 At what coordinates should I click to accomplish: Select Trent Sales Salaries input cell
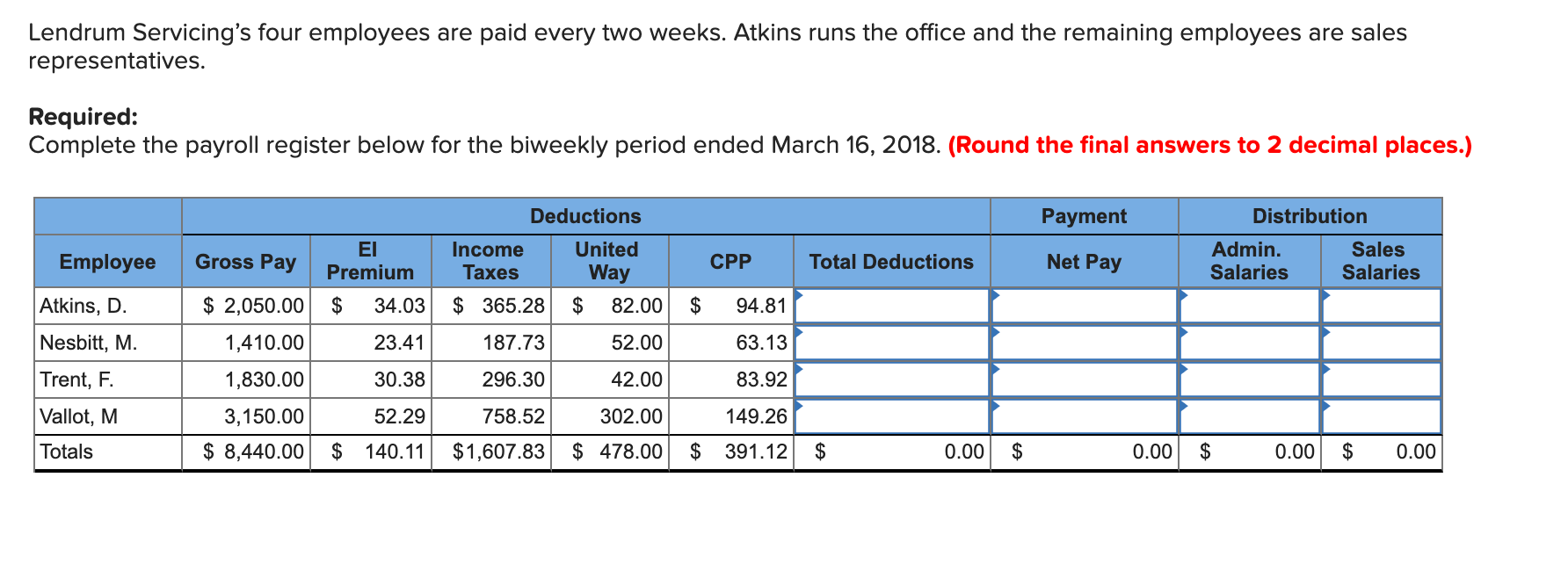tap(1382, 380)
